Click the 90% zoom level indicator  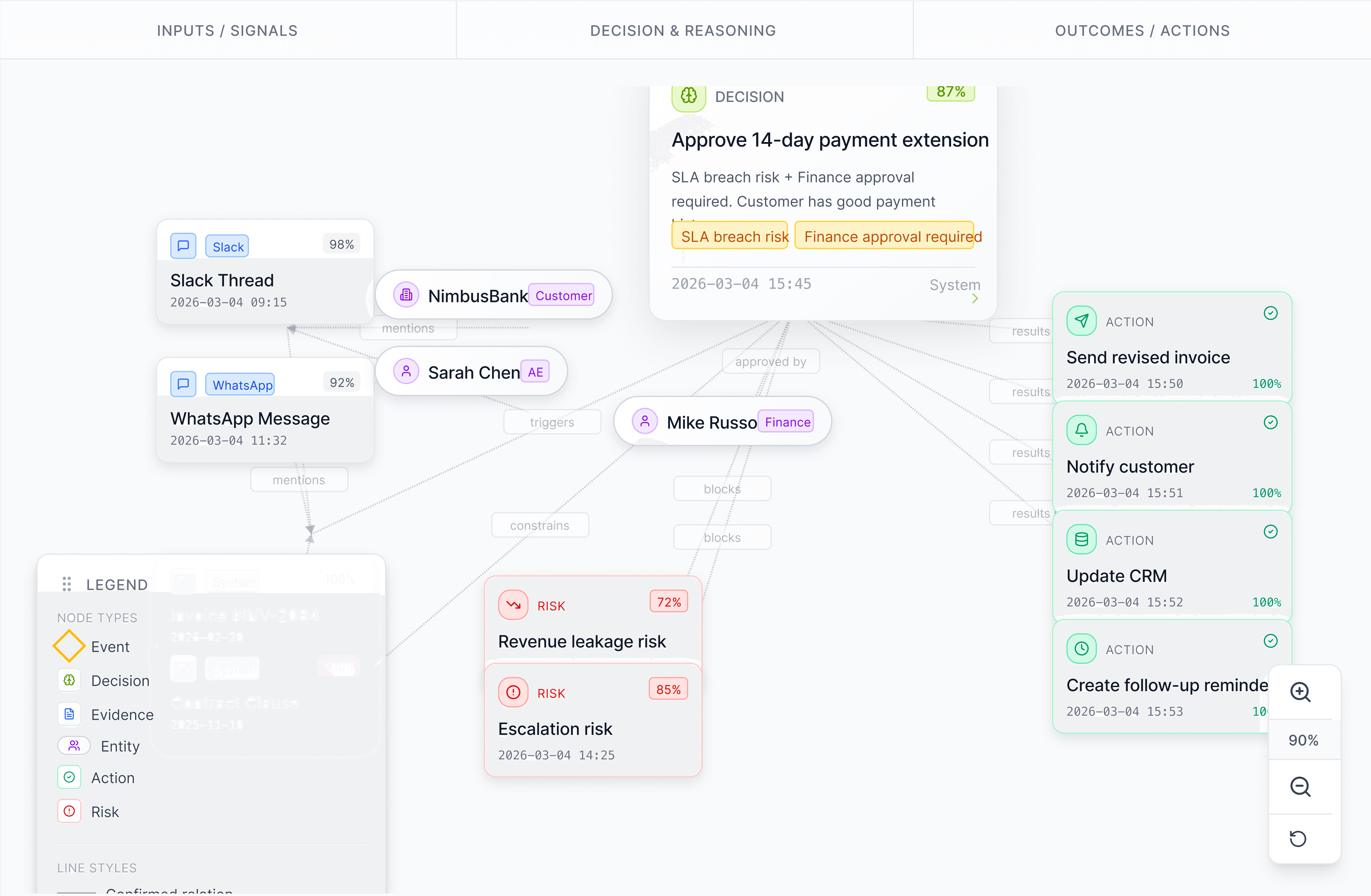[x=1303, y=740]
